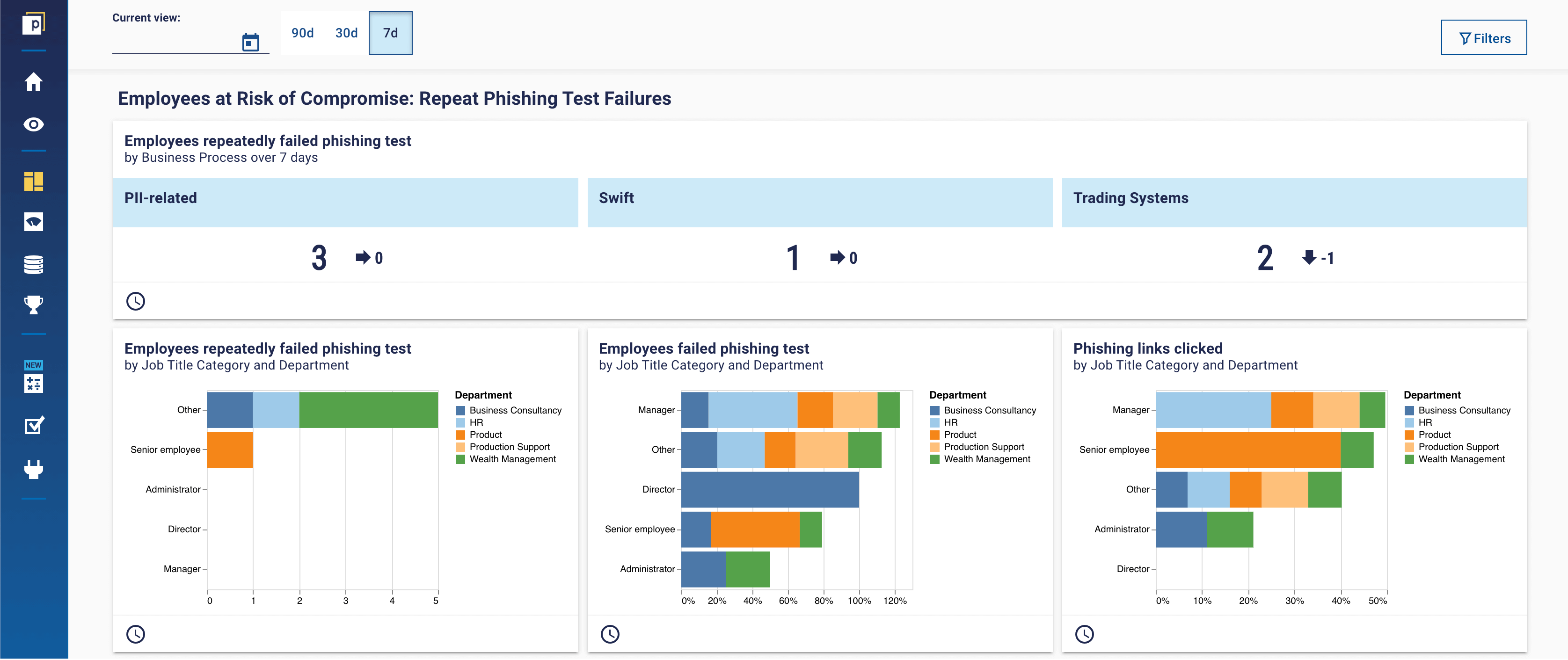Click the clock icon under the PII-related panel
Screen dimensions: 1568x660
[136, 301]
